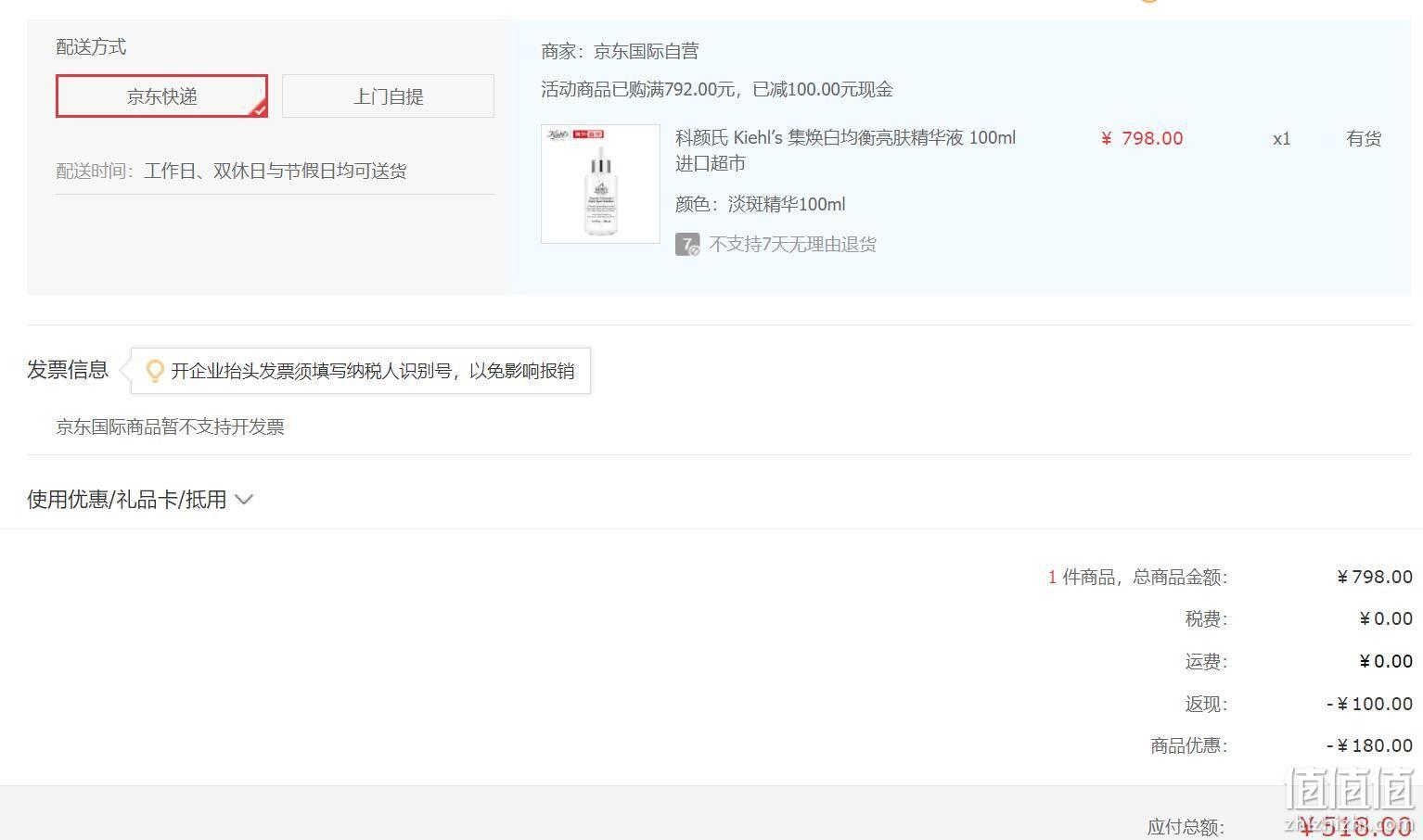This screenshot has width=1423, height=840.
Task: Click the lightbulb tip icon beside 发票信息
Action: 155,371
